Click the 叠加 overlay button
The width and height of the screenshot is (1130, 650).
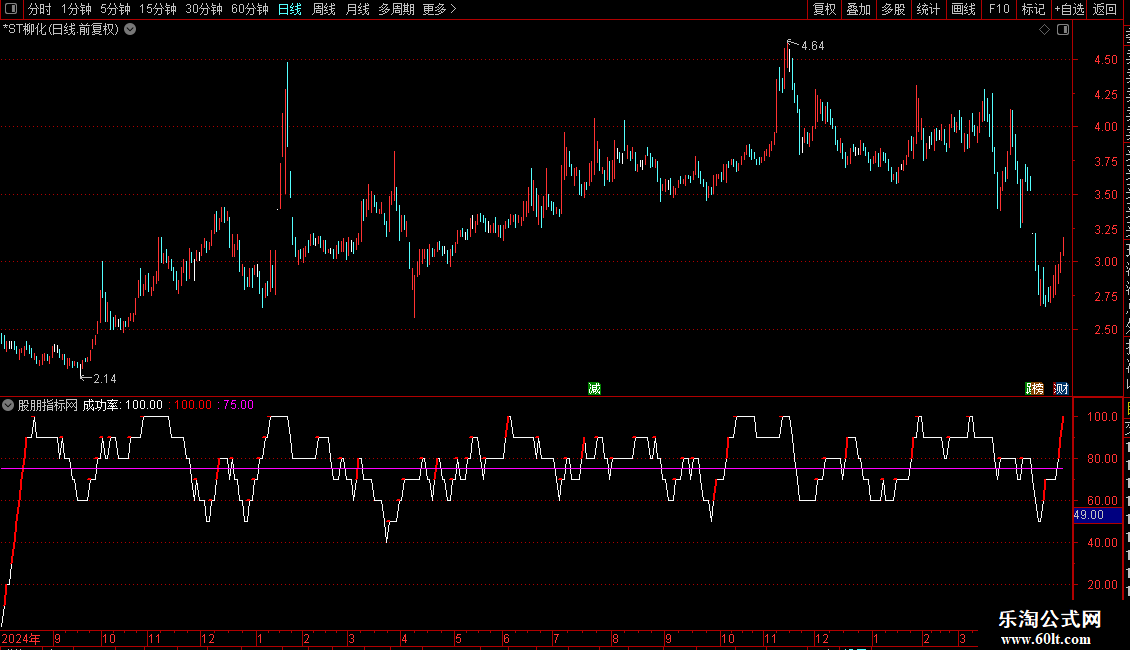859,9
